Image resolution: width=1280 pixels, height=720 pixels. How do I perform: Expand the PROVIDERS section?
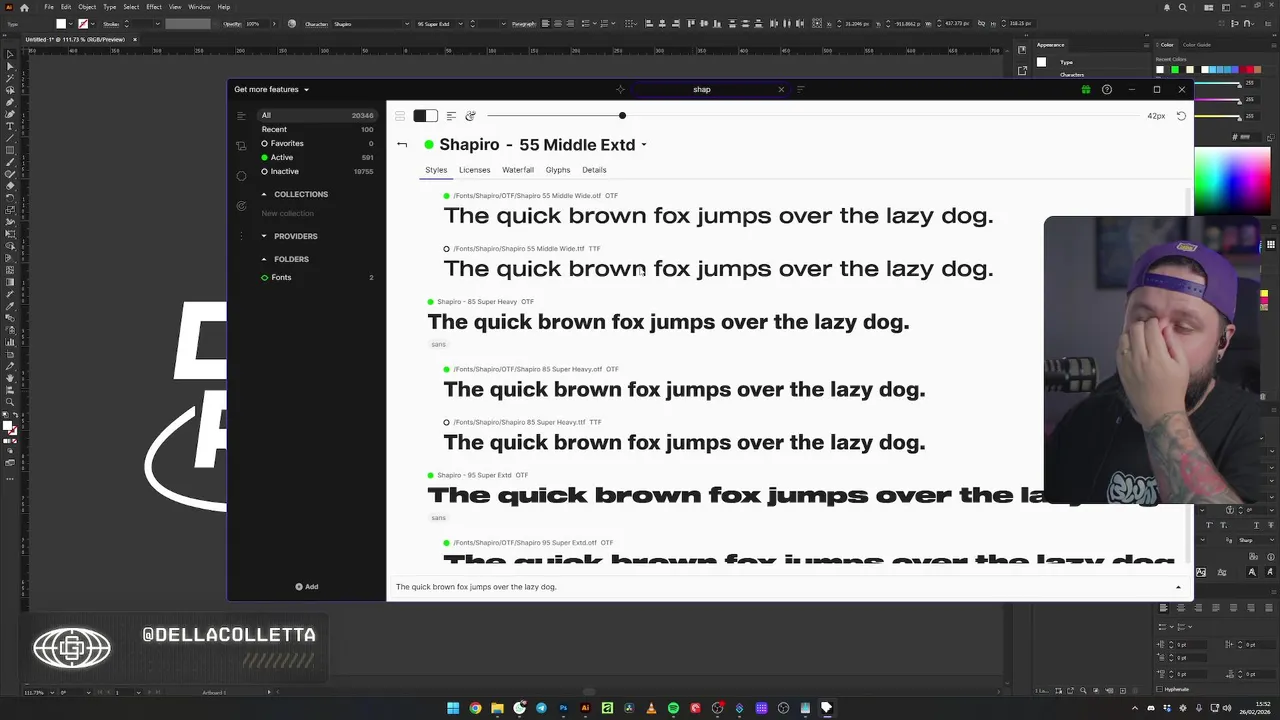point(264,236)
